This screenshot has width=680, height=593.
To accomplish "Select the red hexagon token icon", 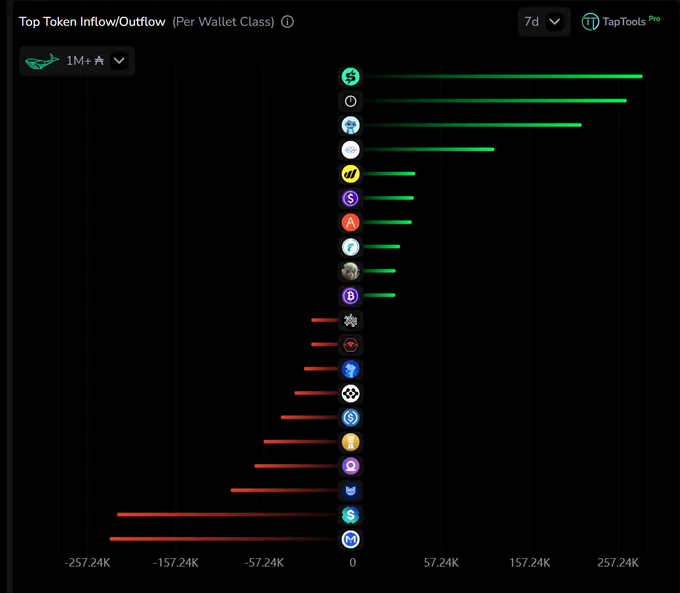I will click(x=350, y=345).
